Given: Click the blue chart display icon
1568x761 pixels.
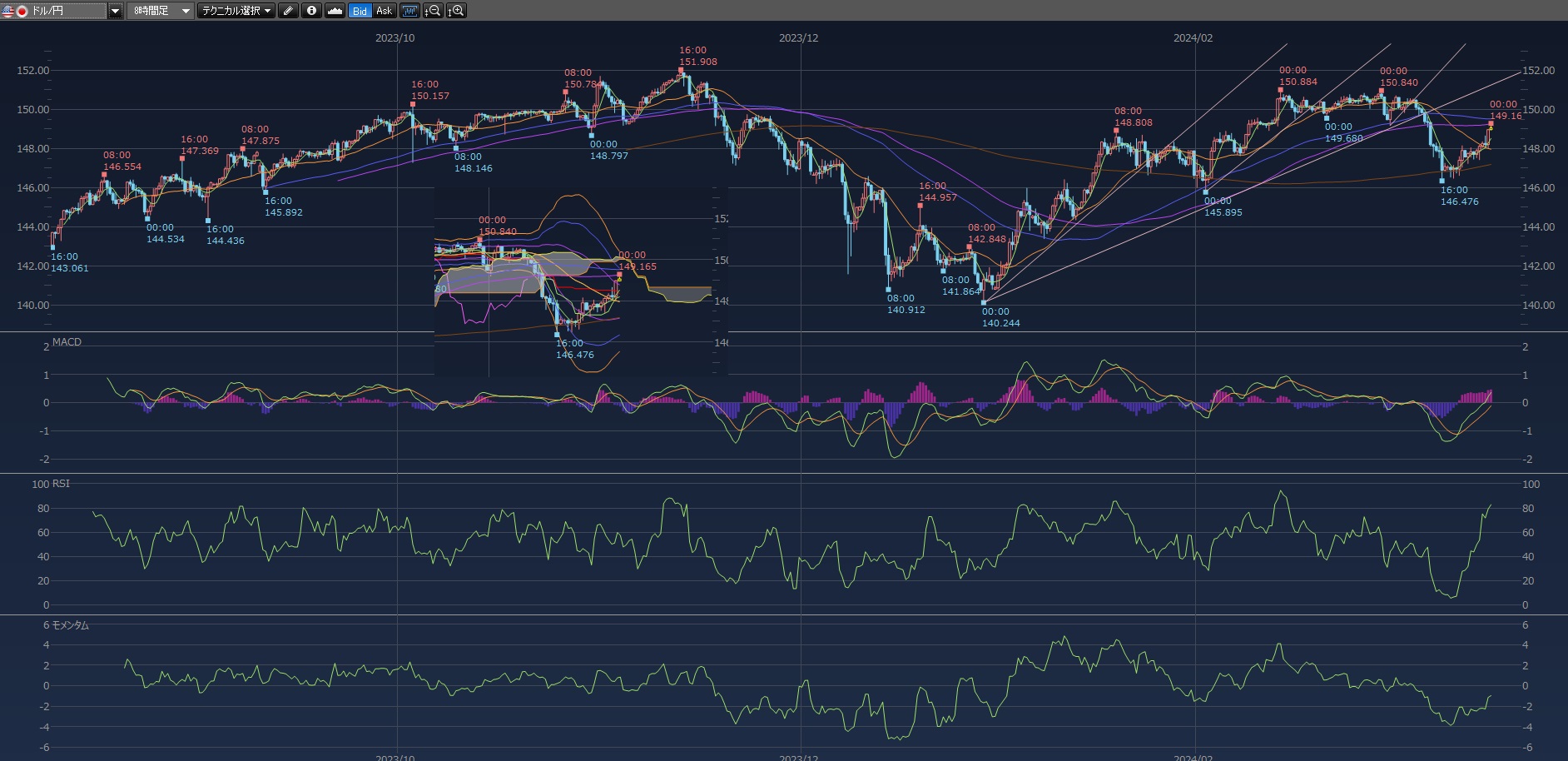Looking at the screenshot, I should [x=409, y=11].
